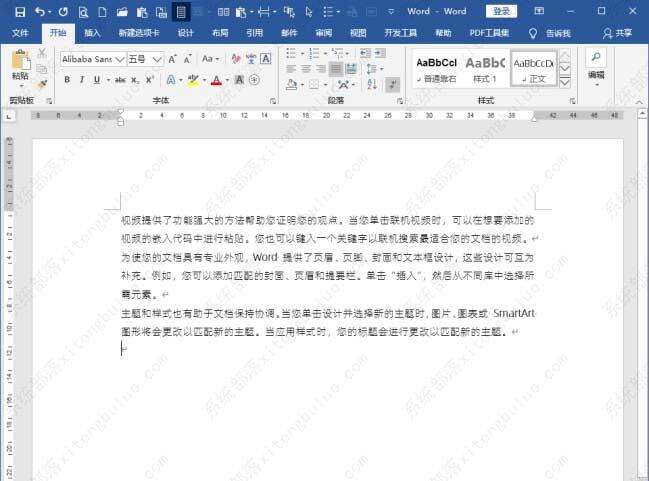Image resolution: width=649 pixels, height=481 pixels.
Task: Apply the 样式 1 style
Action: pyautogui.click(x=485, y=69)
